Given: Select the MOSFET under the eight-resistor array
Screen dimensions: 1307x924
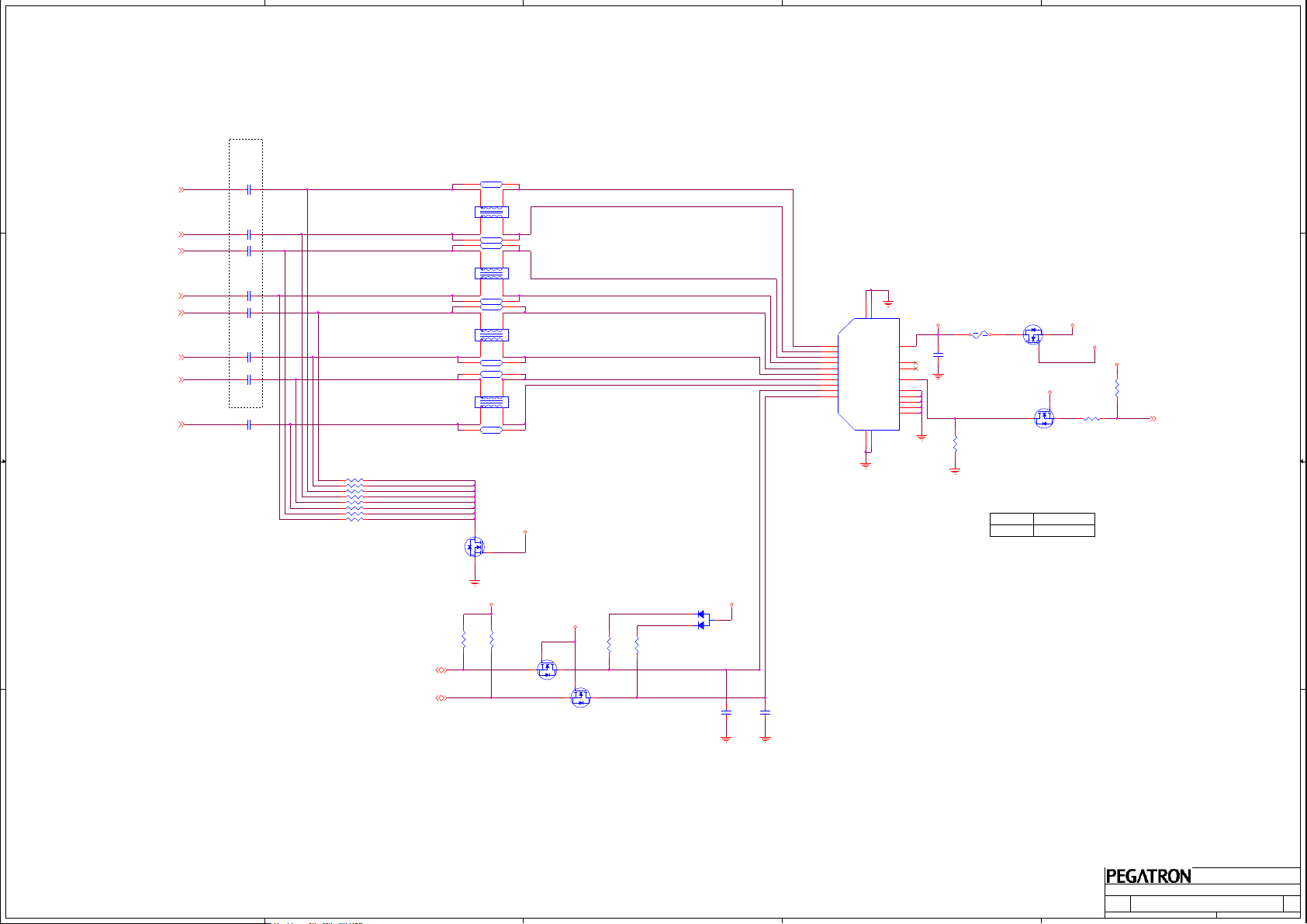Looking at the screenshot, I should coord(475,547).
